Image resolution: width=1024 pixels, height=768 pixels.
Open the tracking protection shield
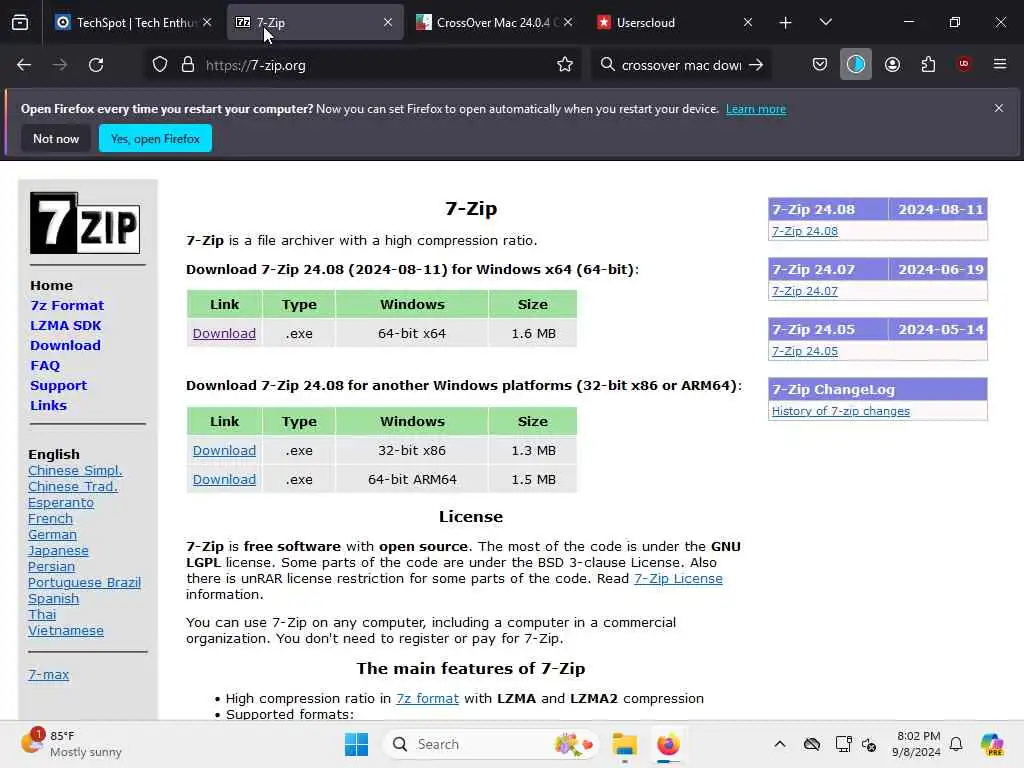tap(160, 65)
